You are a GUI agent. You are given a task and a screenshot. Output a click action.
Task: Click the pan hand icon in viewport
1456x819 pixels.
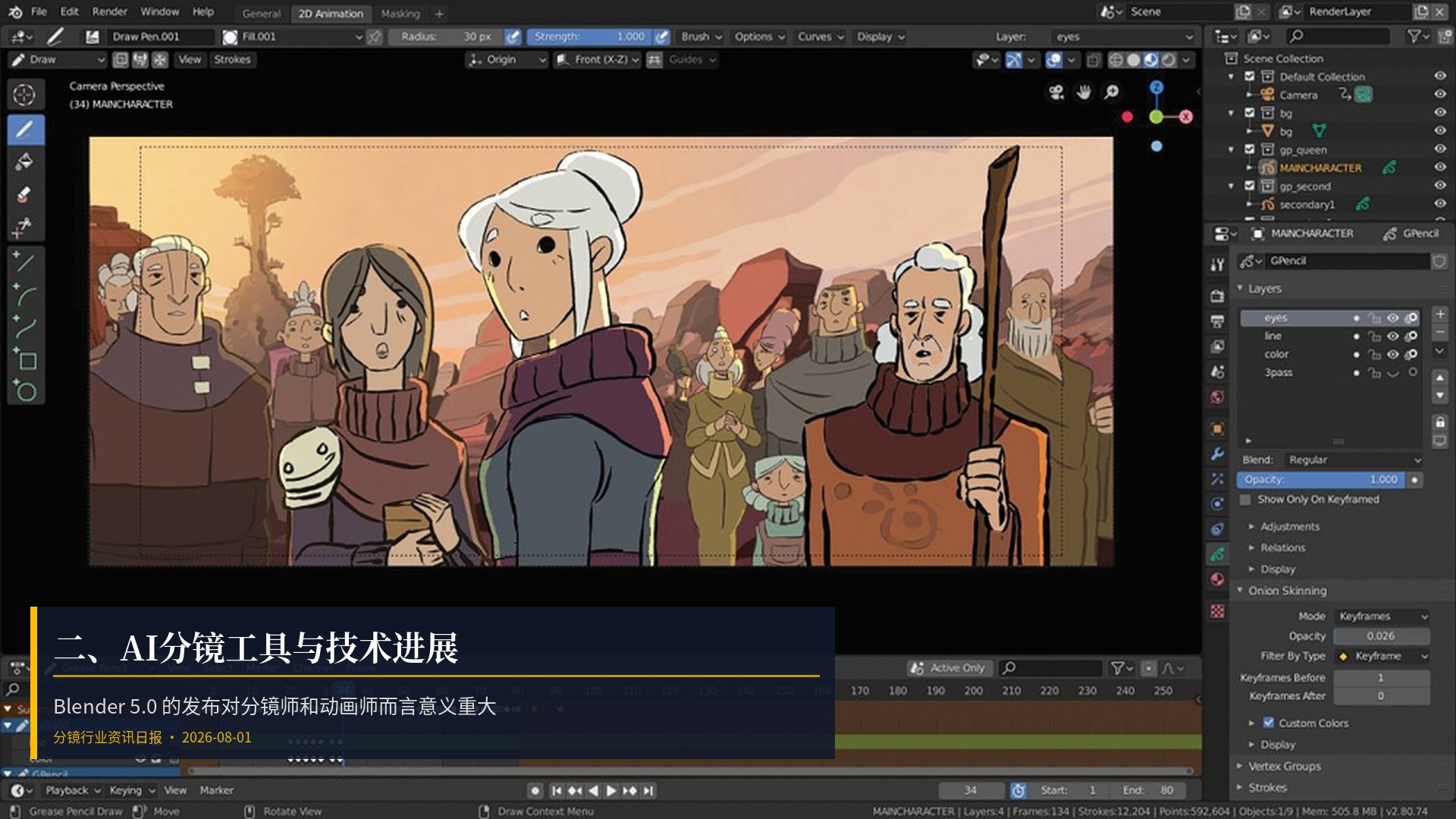[1084, 93]
